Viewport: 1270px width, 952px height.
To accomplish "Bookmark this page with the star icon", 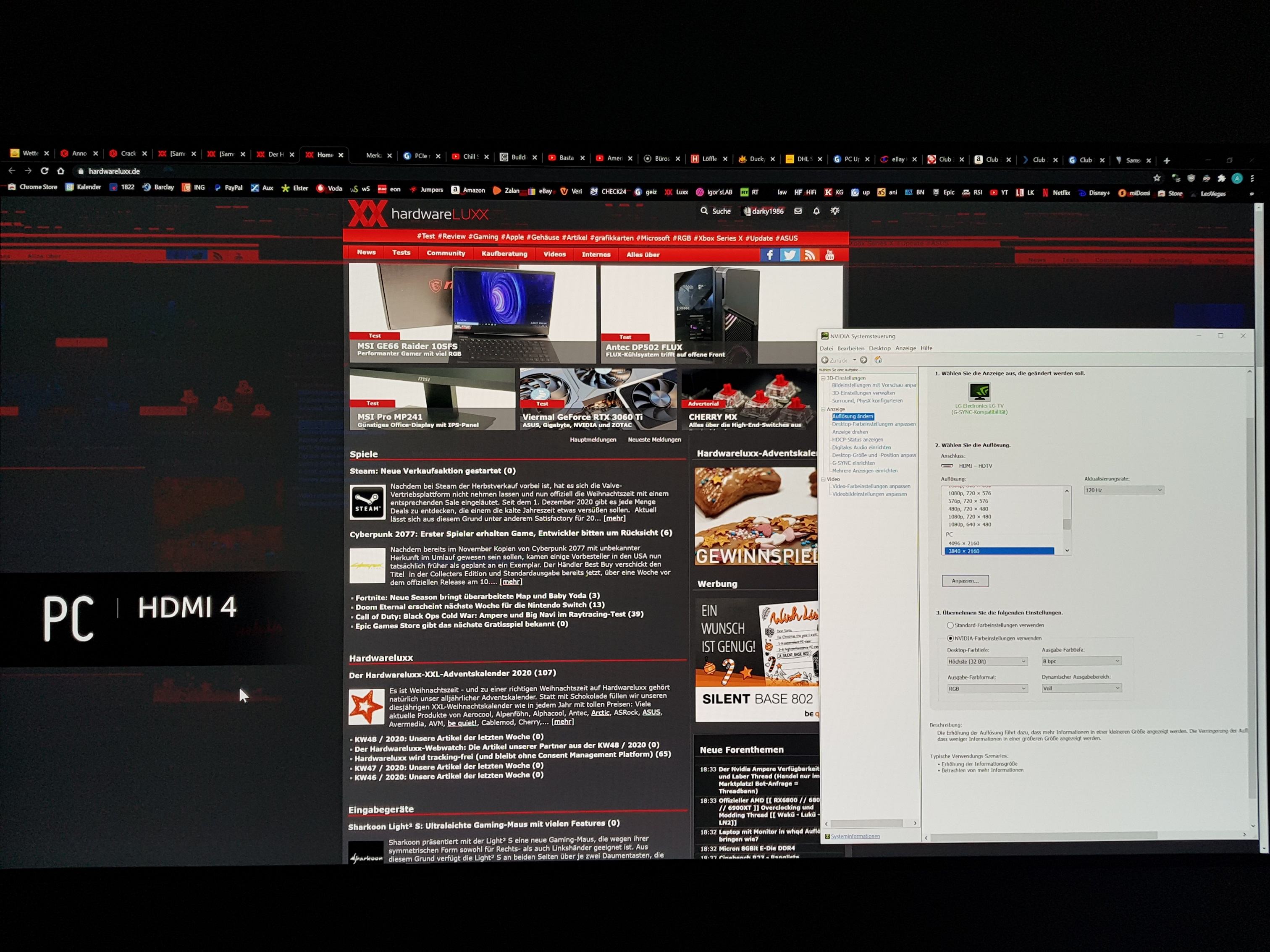I will 1157,178.
